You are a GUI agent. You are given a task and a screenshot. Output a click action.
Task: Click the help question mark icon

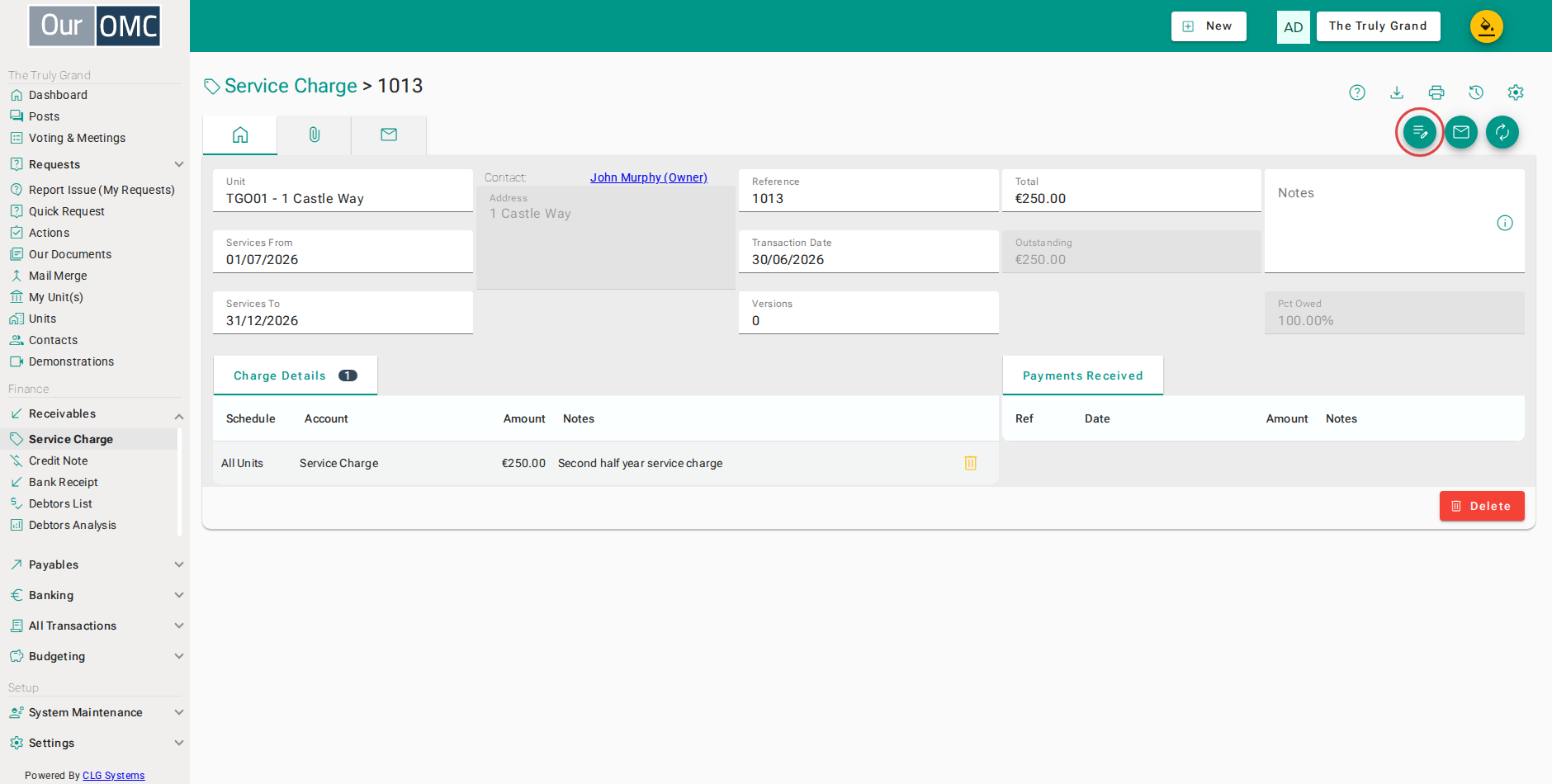[x=1357, y=92]
